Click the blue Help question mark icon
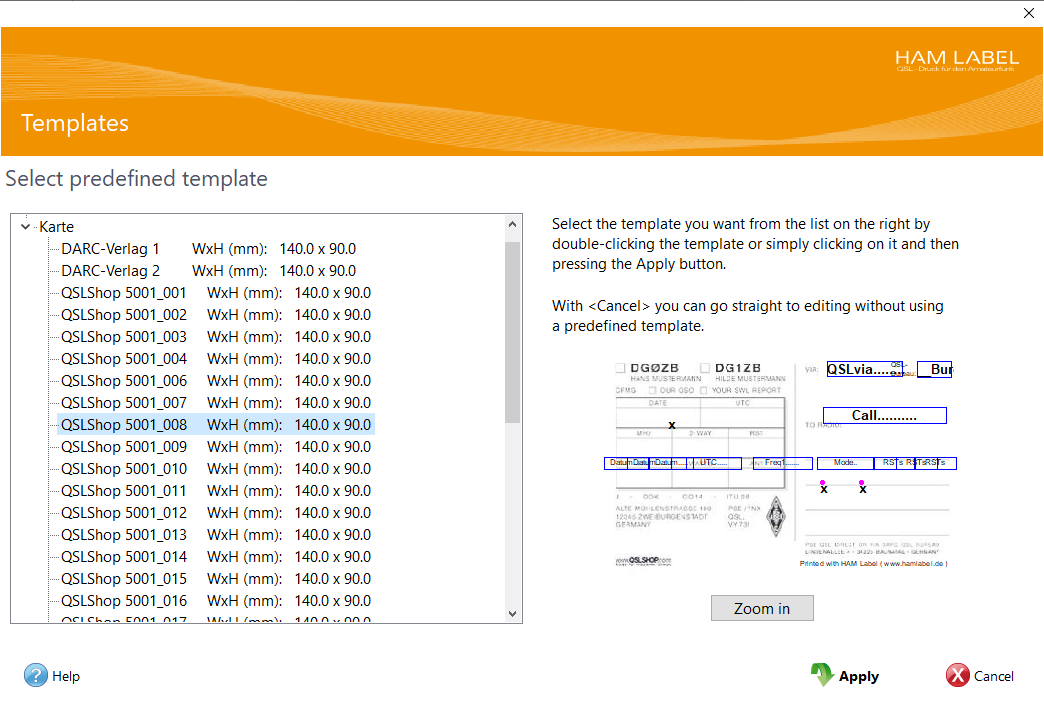This screenshot has width=1044, height=711. [x=35, y=675]
